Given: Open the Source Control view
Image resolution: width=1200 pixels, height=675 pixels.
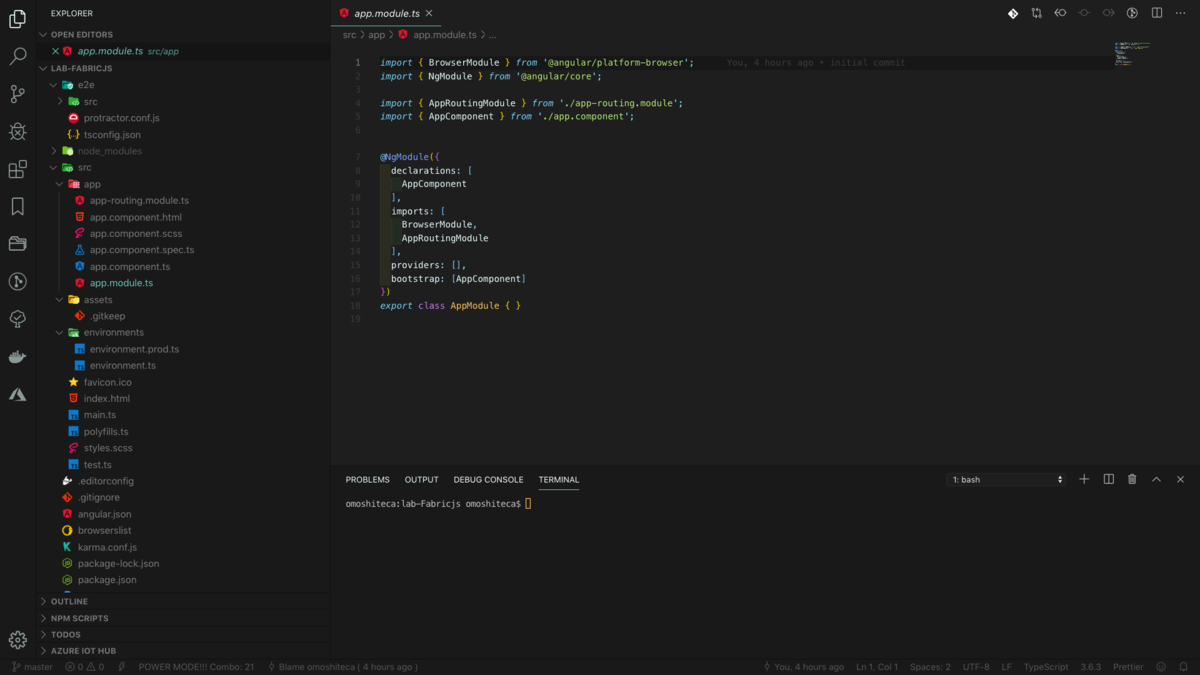Looking at the screenshot, I should click(17, 94).
